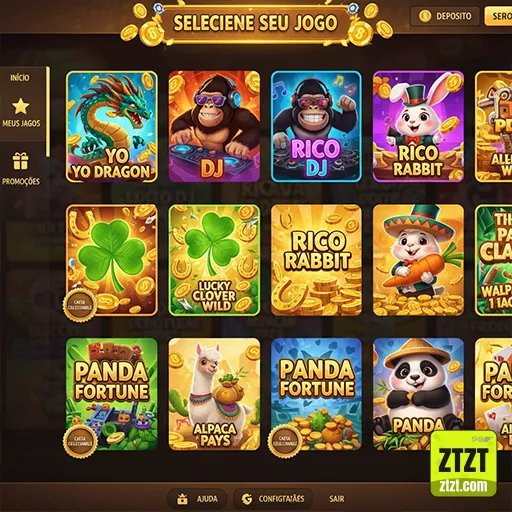Select the Rico DJ game tile
Image resolution: width=512 pixels, height=512 pixels.
316,127
